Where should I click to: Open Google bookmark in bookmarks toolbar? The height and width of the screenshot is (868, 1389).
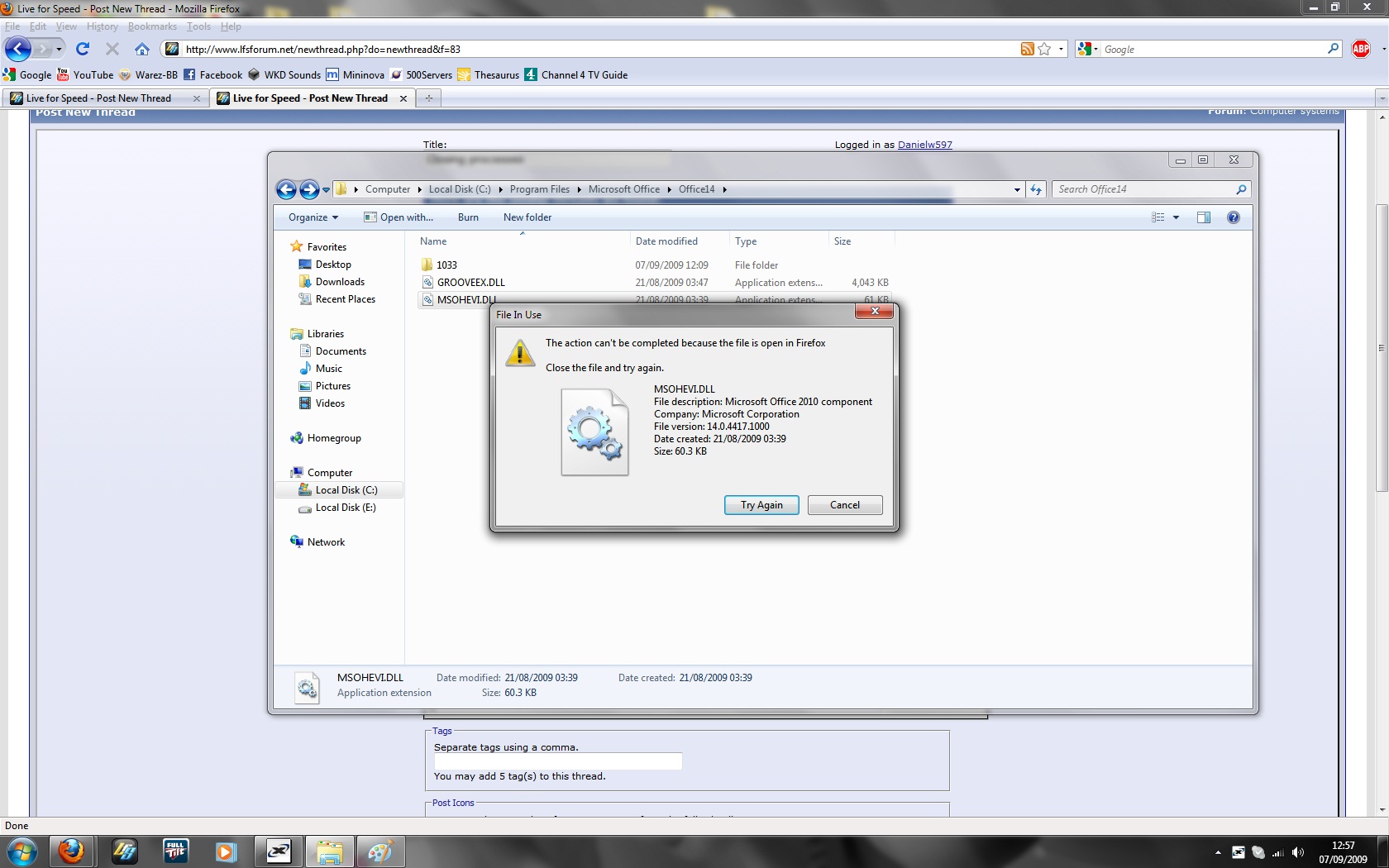[27, 74]
